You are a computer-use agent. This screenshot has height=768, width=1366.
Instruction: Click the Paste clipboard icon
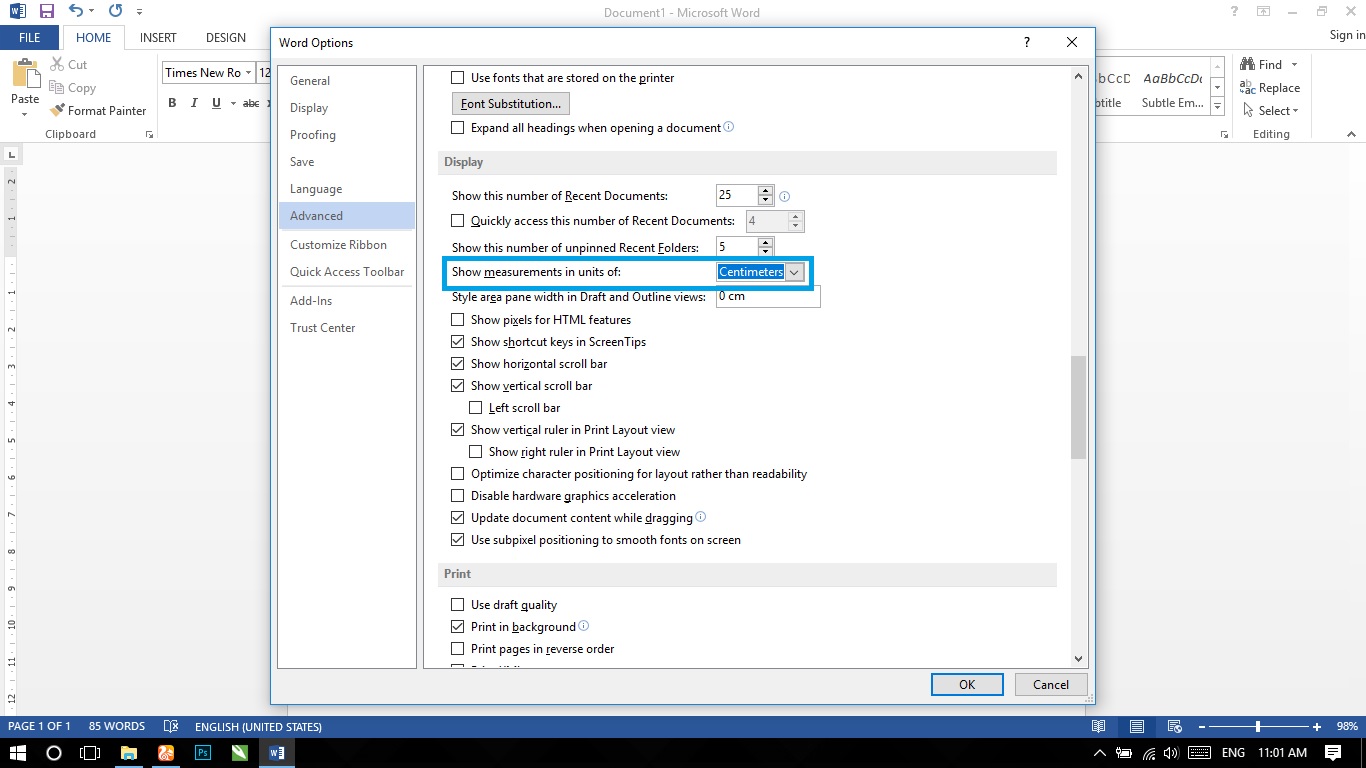[25, 73]
